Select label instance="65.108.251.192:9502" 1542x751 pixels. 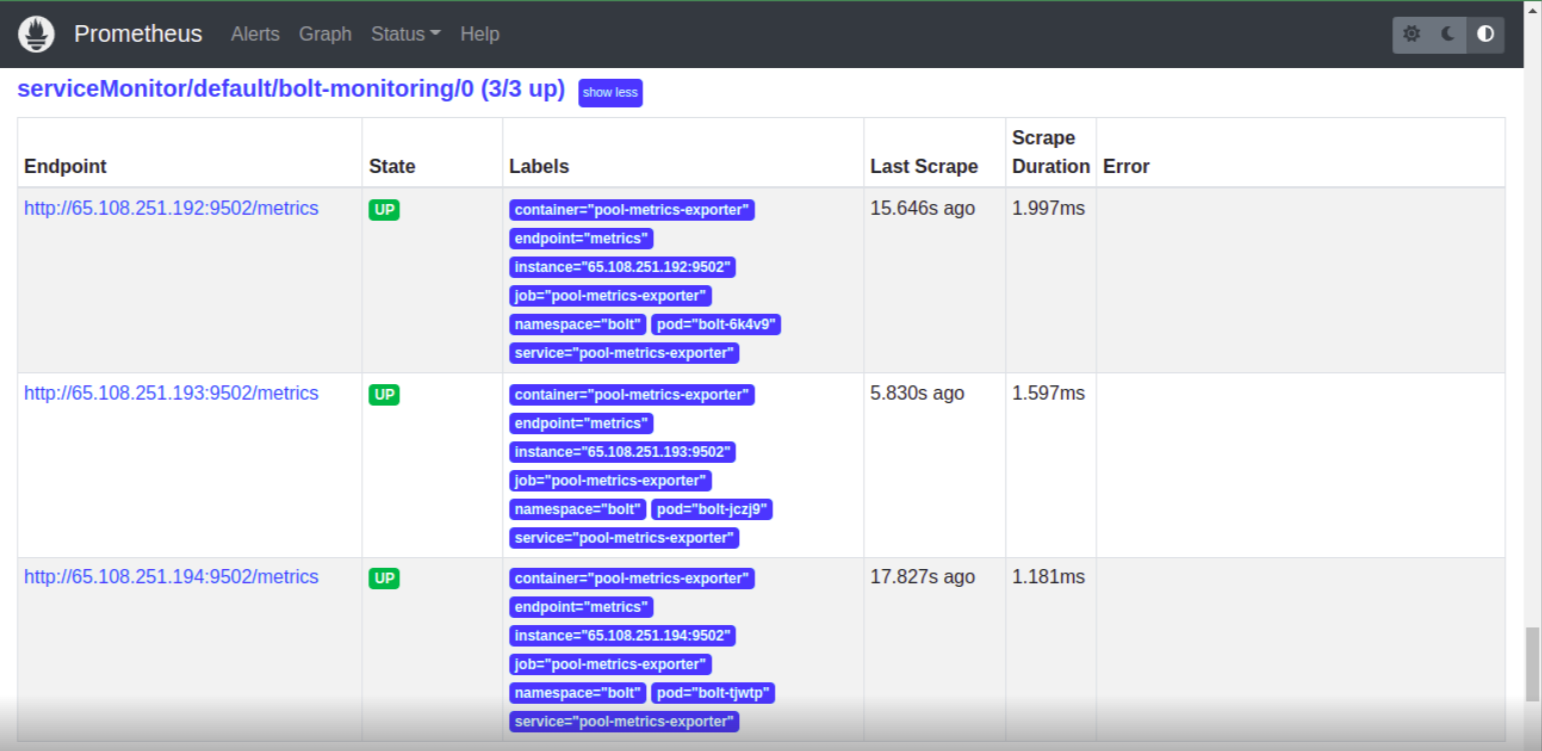tap(622, 267)
